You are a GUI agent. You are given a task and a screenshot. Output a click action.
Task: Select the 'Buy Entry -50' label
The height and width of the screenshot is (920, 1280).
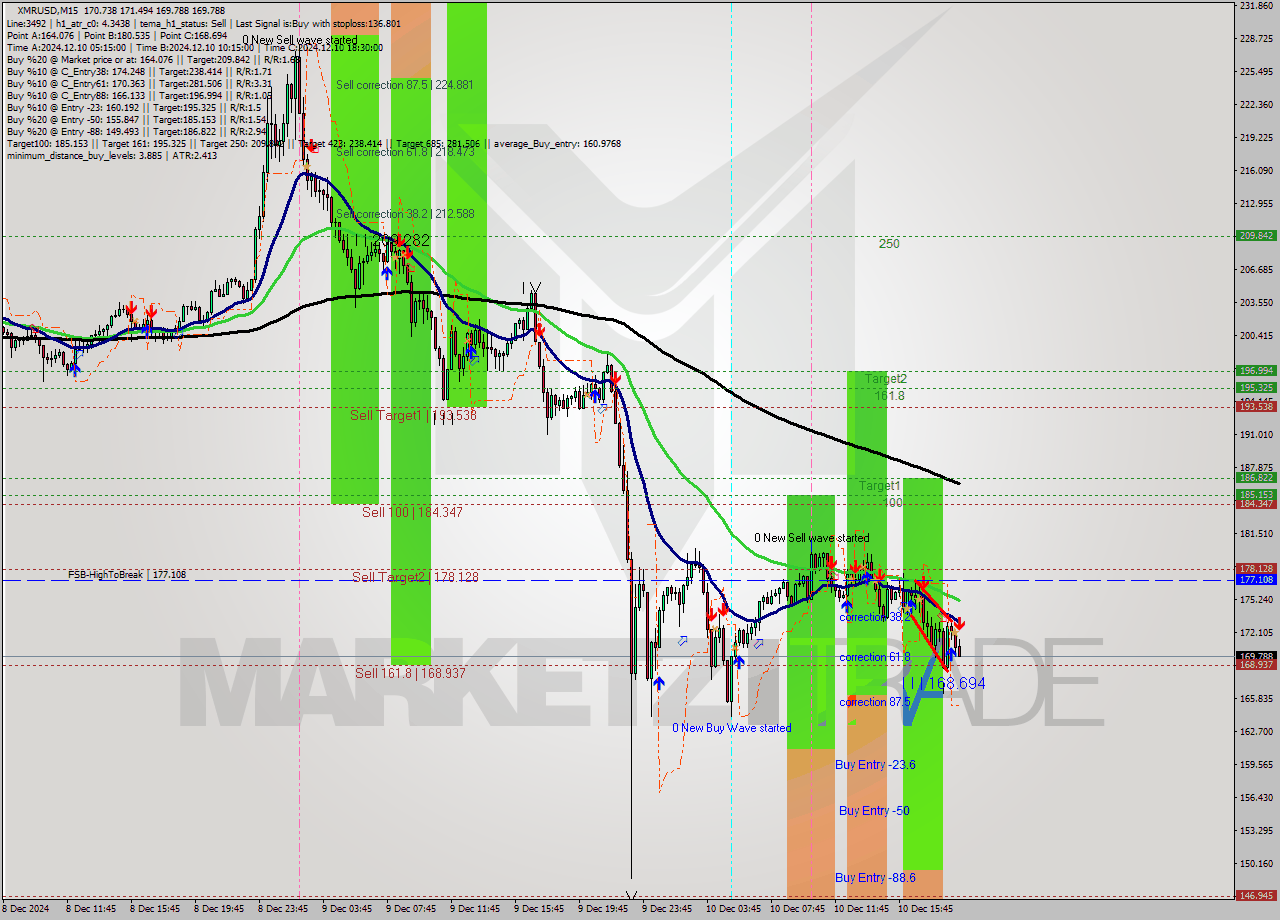[x=874, y=811]
